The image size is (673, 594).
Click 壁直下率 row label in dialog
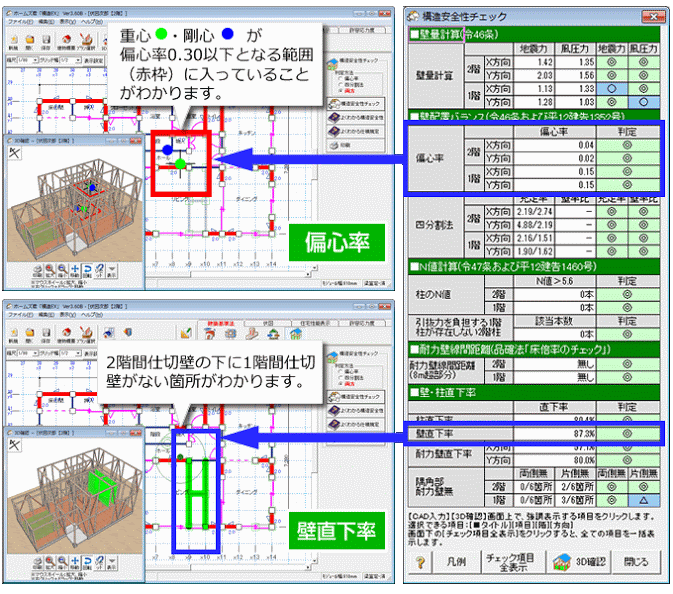[x=435, y=433]
